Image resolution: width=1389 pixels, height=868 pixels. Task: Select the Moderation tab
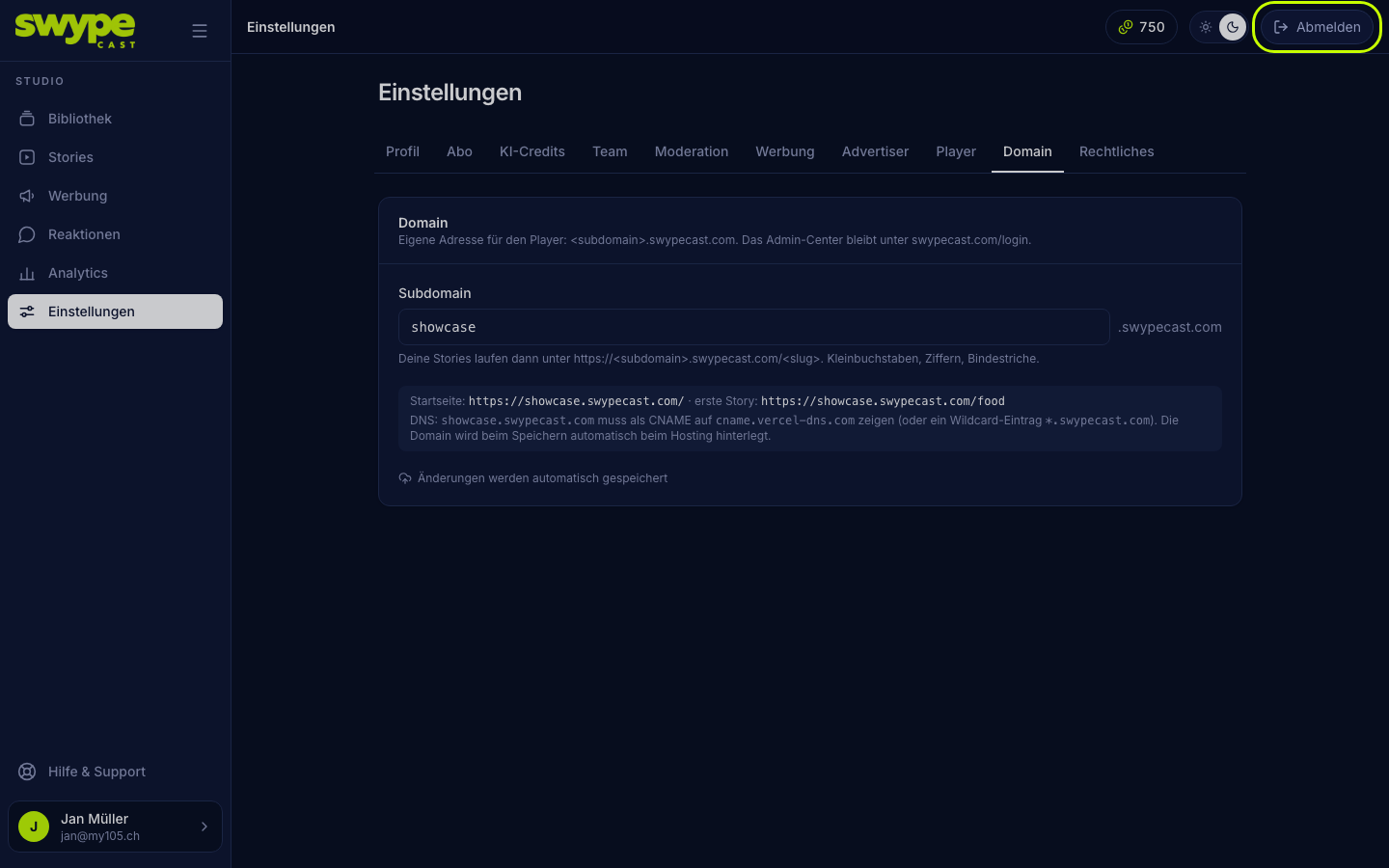tap(692, 151)
